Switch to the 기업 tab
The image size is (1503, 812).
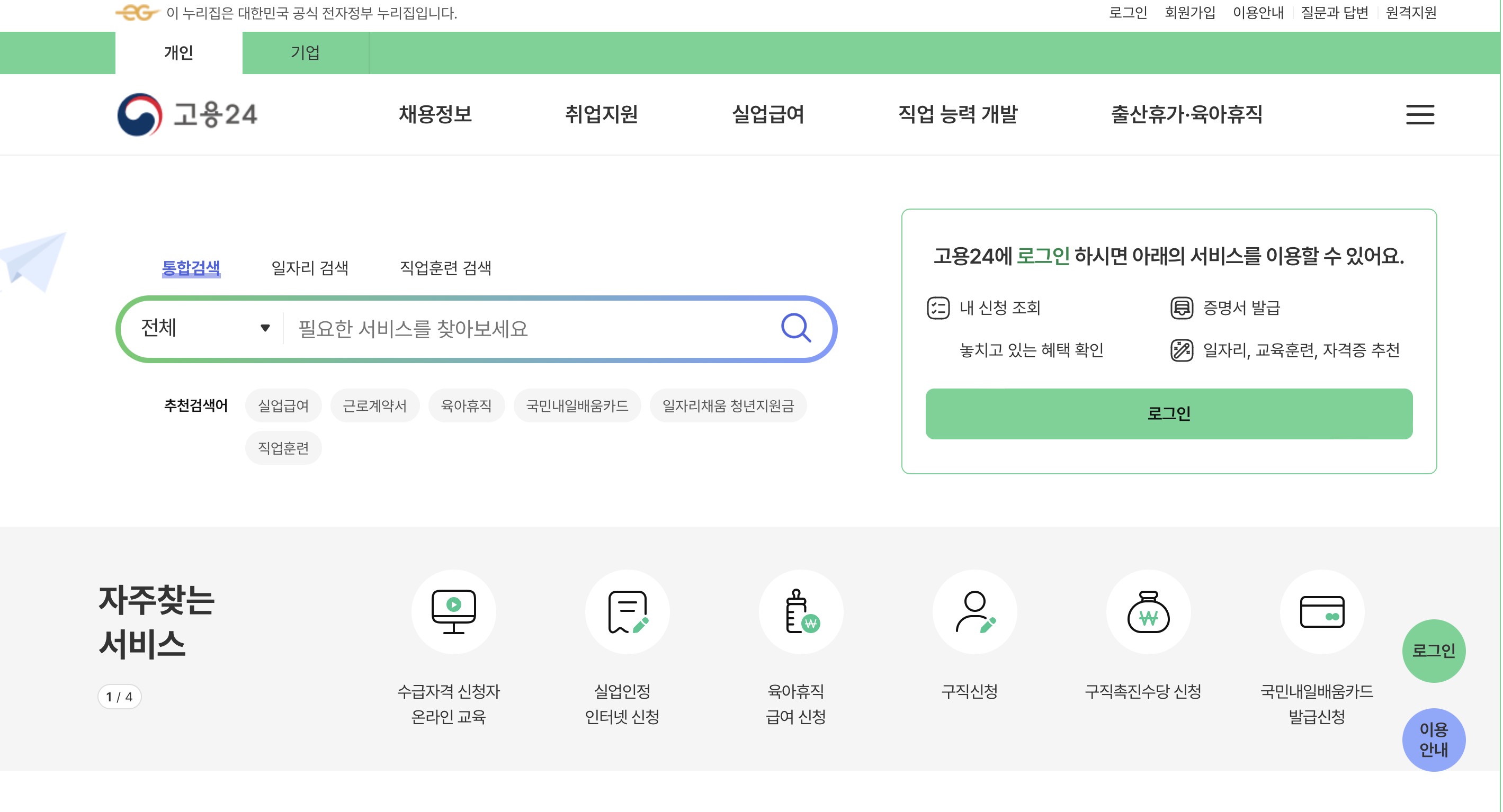[305, 52]
